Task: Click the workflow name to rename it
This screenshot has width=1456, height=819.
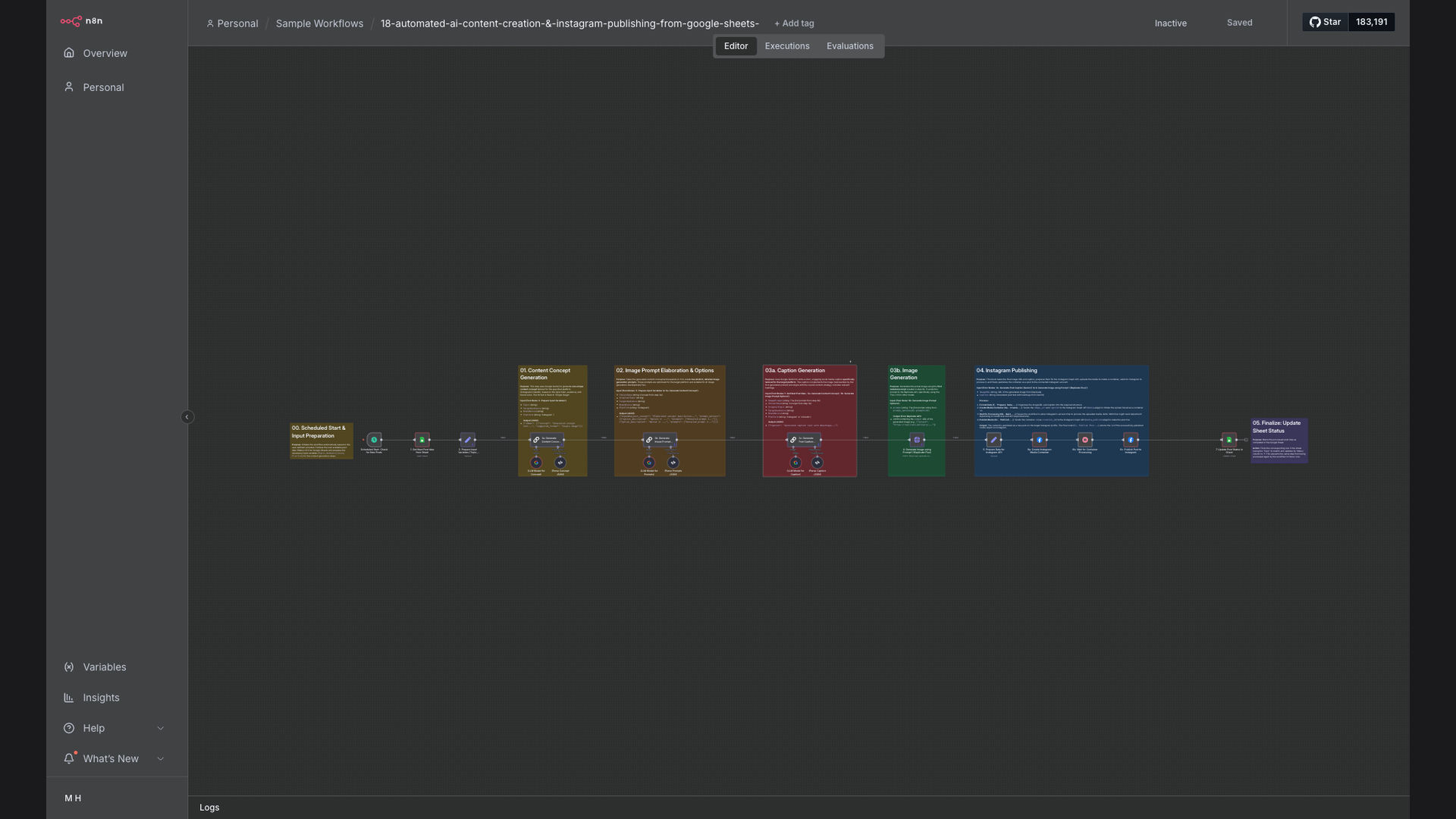Action: pos(570,24)
